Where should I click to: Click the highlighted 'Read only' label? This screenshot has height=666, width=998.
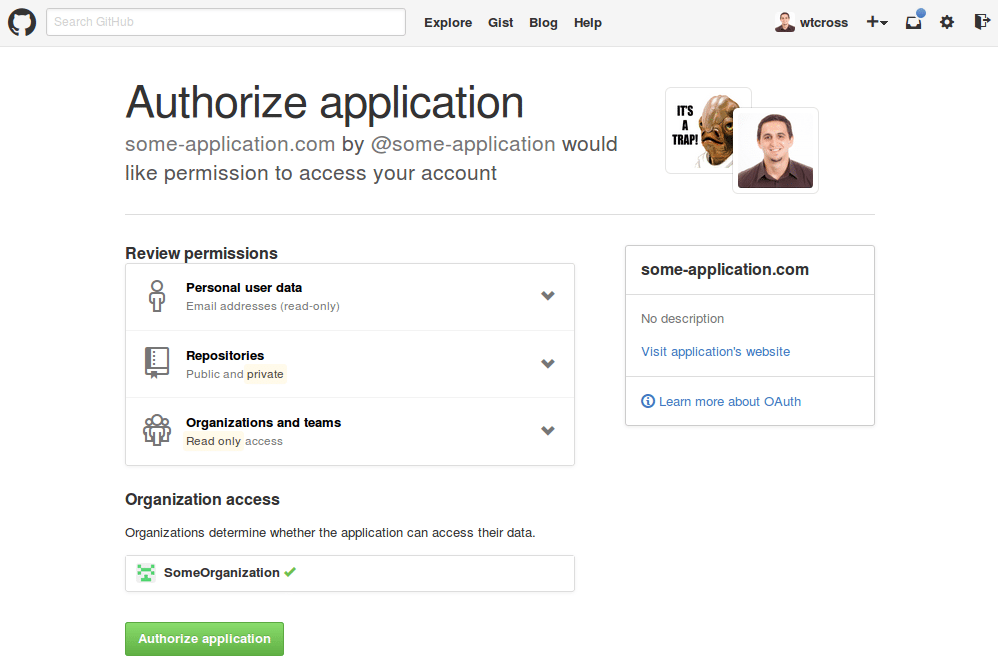tap(213, 441)
